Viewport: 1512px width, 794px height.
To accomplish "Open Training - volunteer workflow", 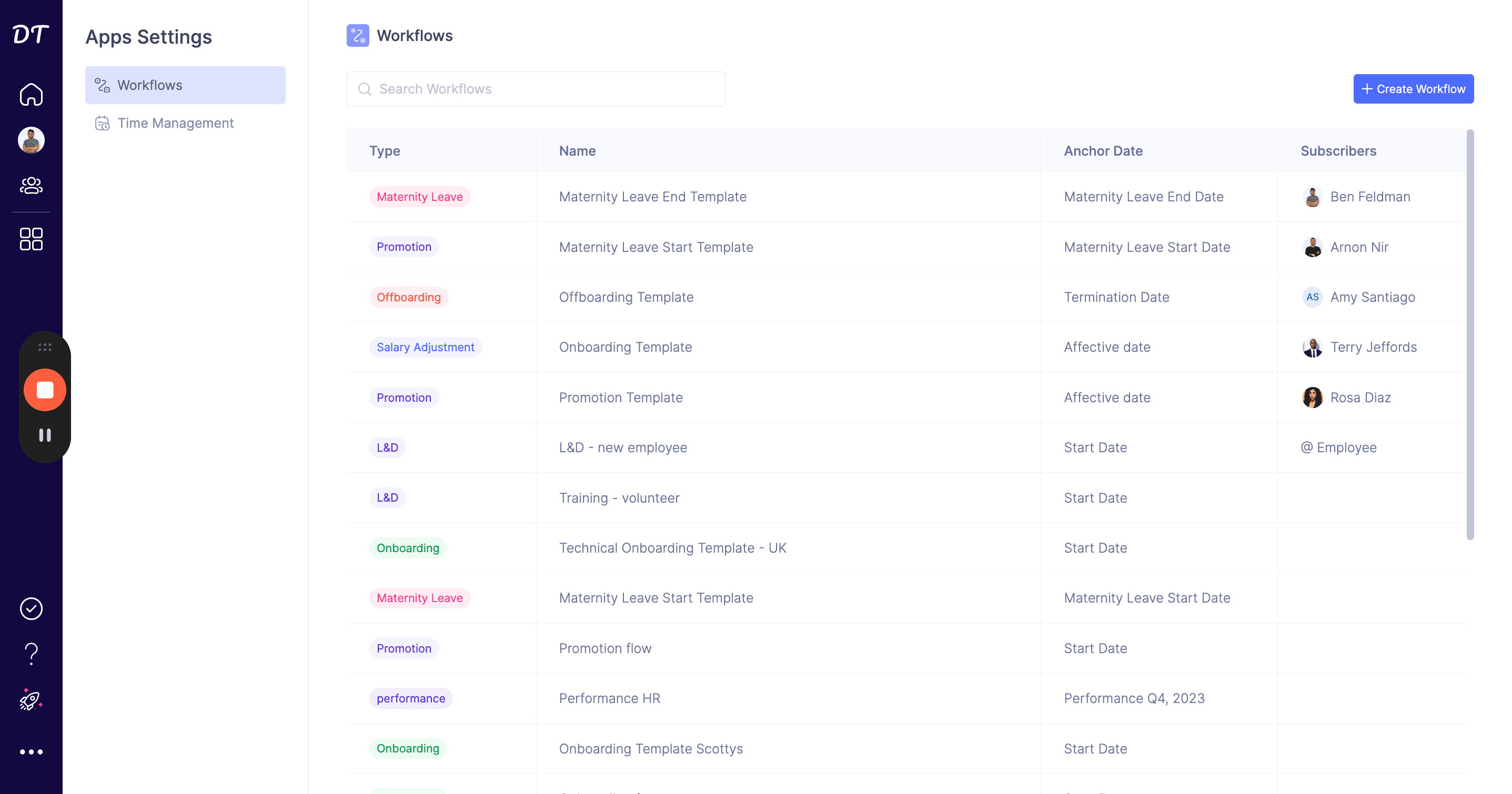I will 619,497.
